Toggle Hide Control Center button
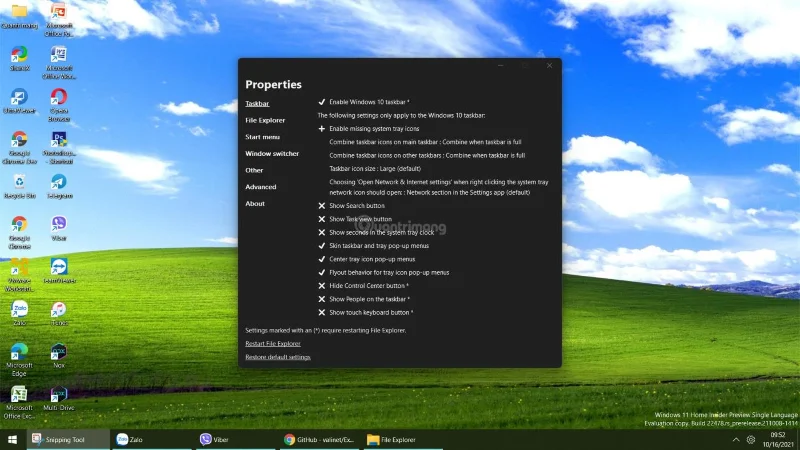 point(363,286)
